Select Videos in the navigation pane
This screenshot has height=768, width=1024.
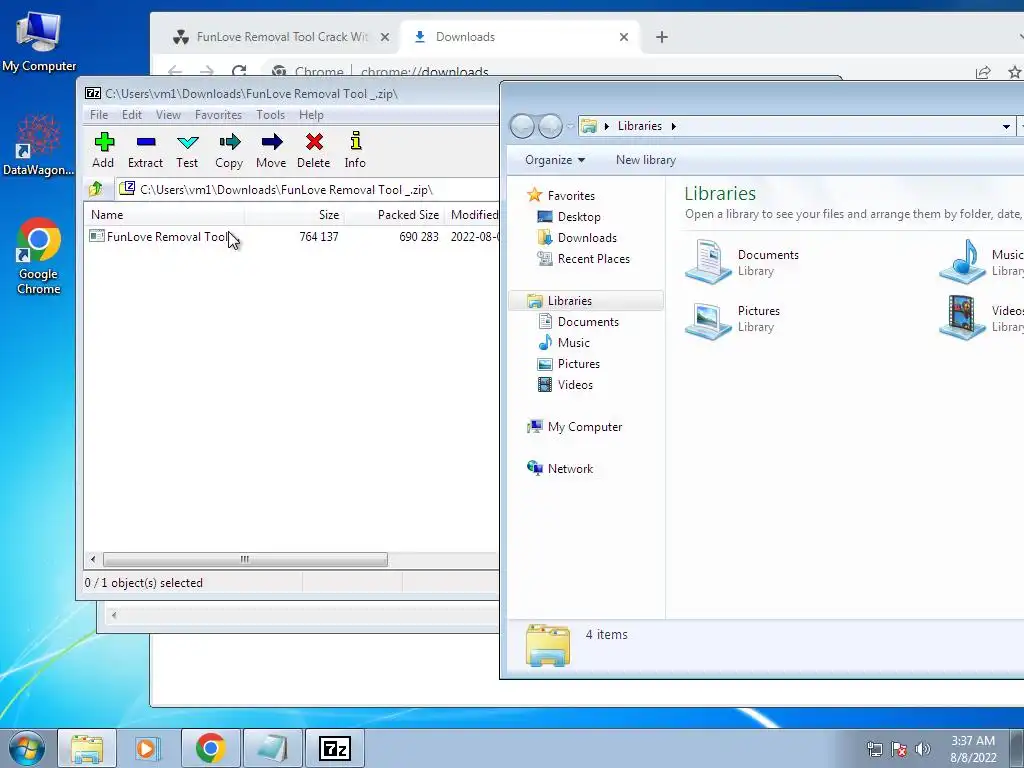coord(575,385)
